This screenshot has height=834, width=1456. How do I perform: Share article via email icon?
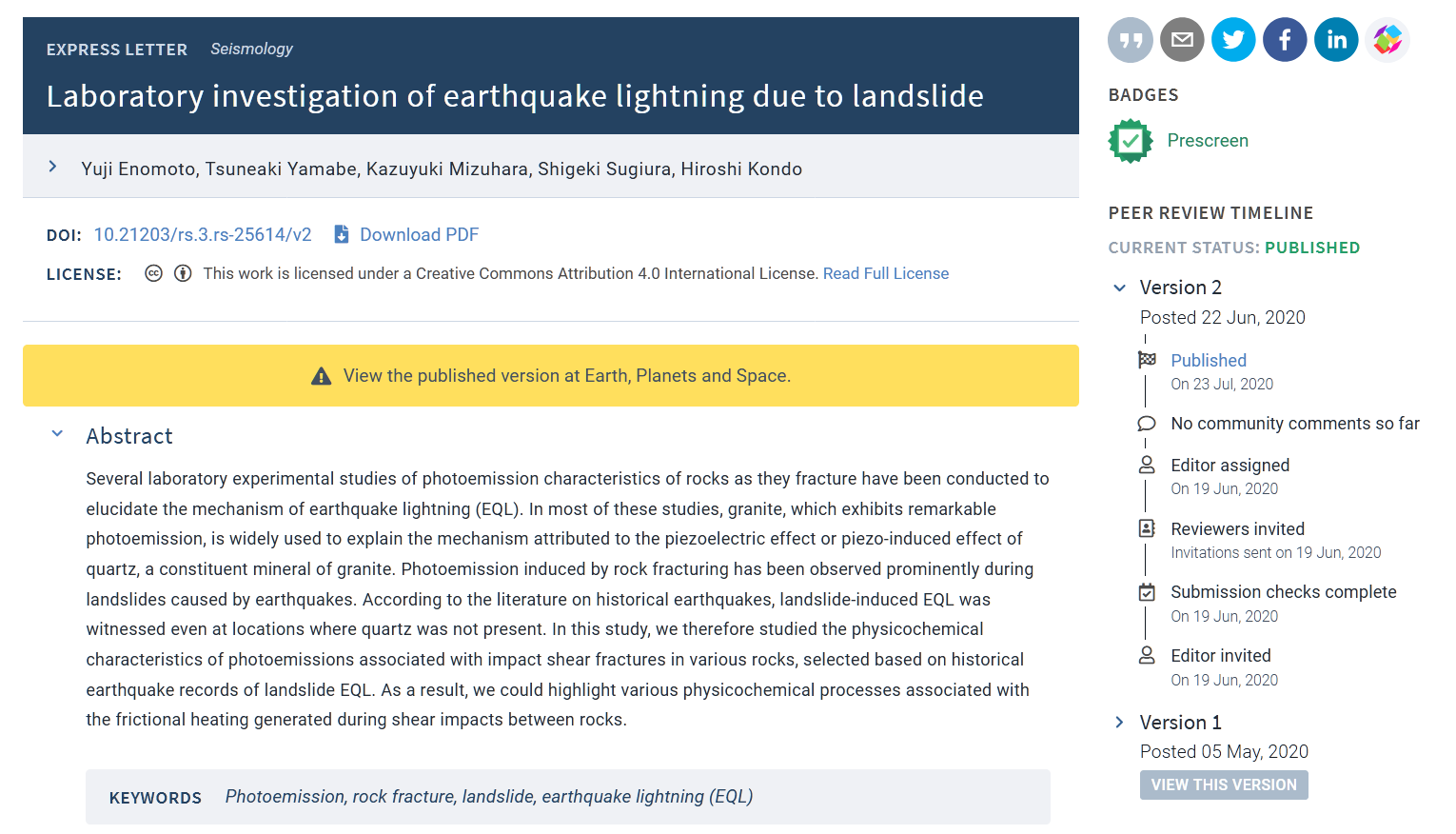point(1182,40)
